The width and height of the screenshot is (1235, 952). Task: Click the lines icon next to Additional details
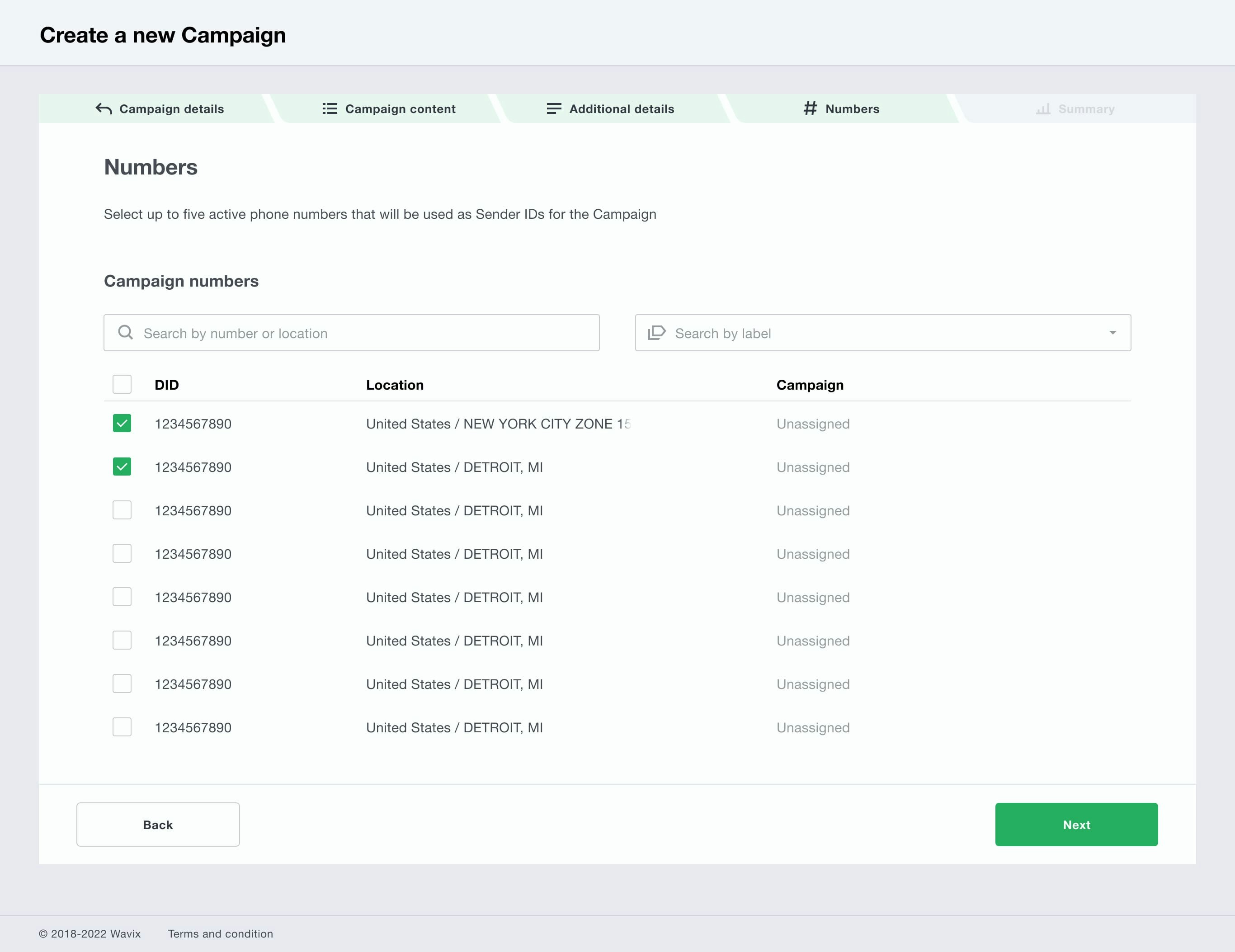tap(554, 108)
